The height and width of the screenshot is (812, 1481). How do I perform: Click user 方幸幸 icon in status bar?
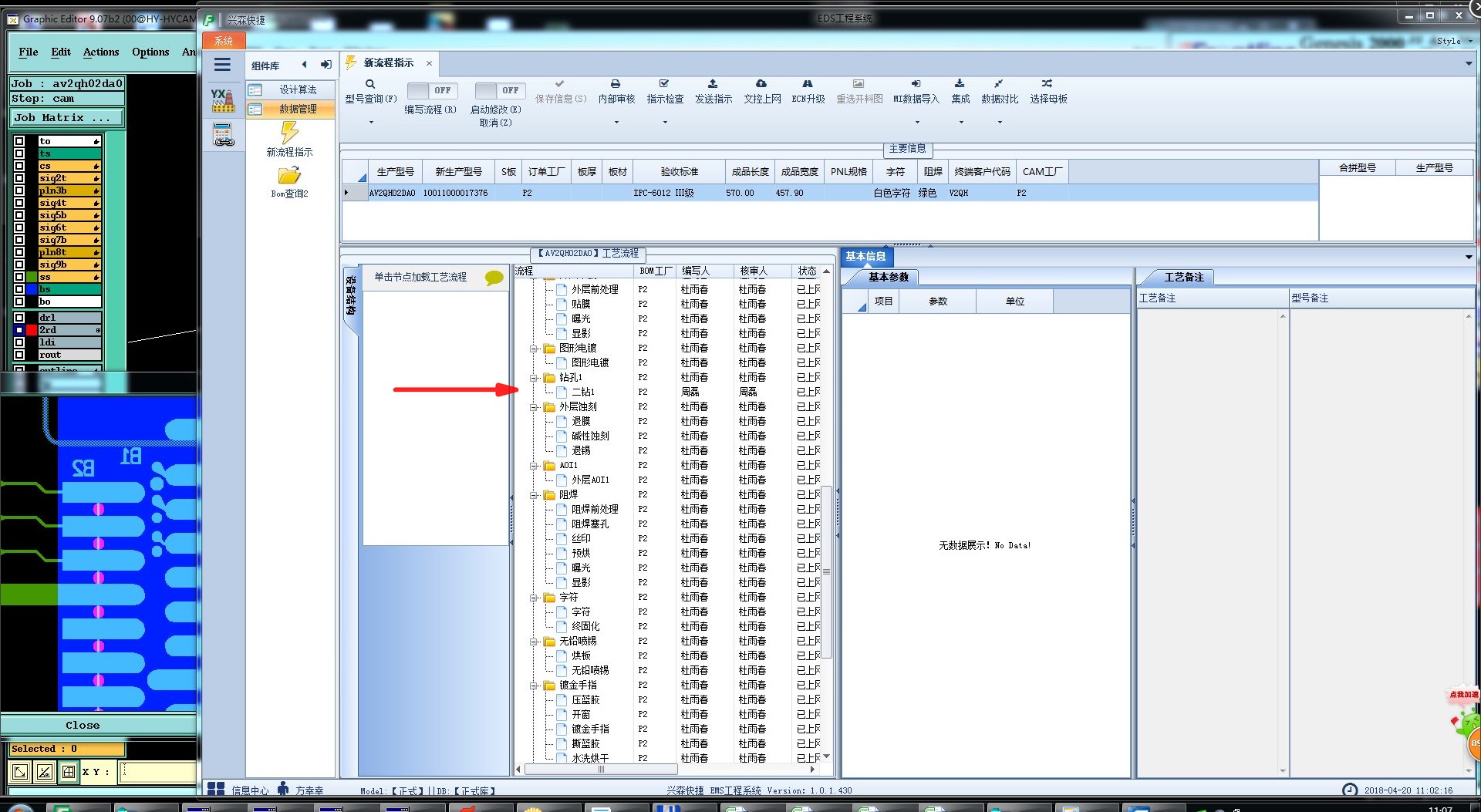tap(283, 789)
